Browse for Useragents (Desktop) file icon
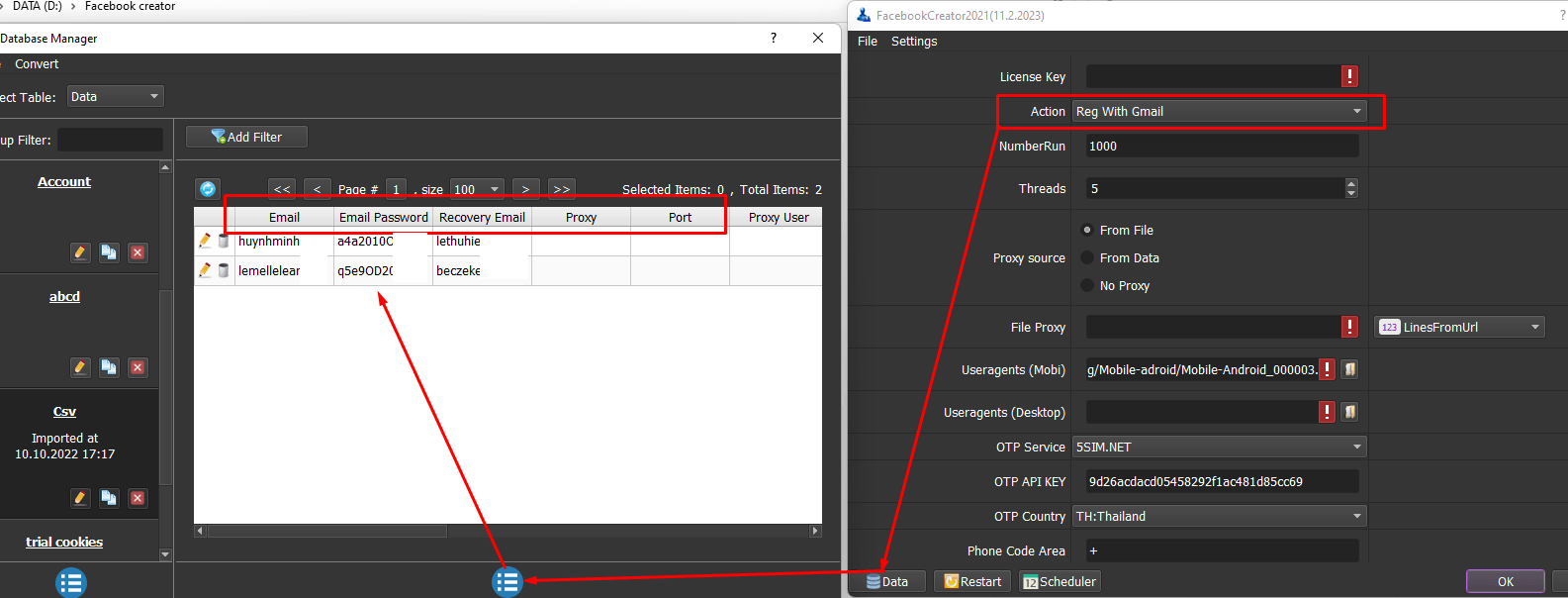1568x598 pixels. pyautogui.click(x=1349, y=412)
